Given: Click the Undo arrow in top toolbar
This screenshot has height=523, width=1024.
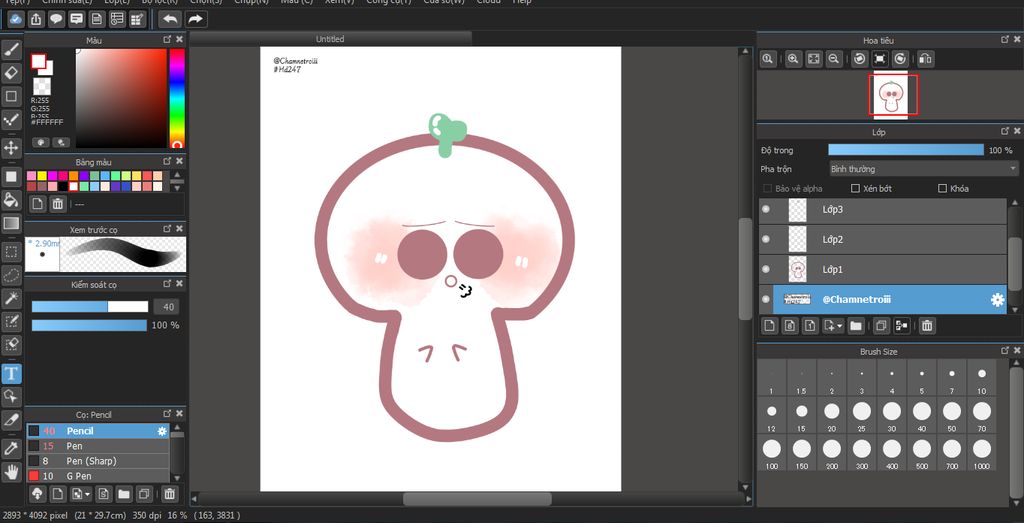Looking at the screenshot, I should 169,19.
